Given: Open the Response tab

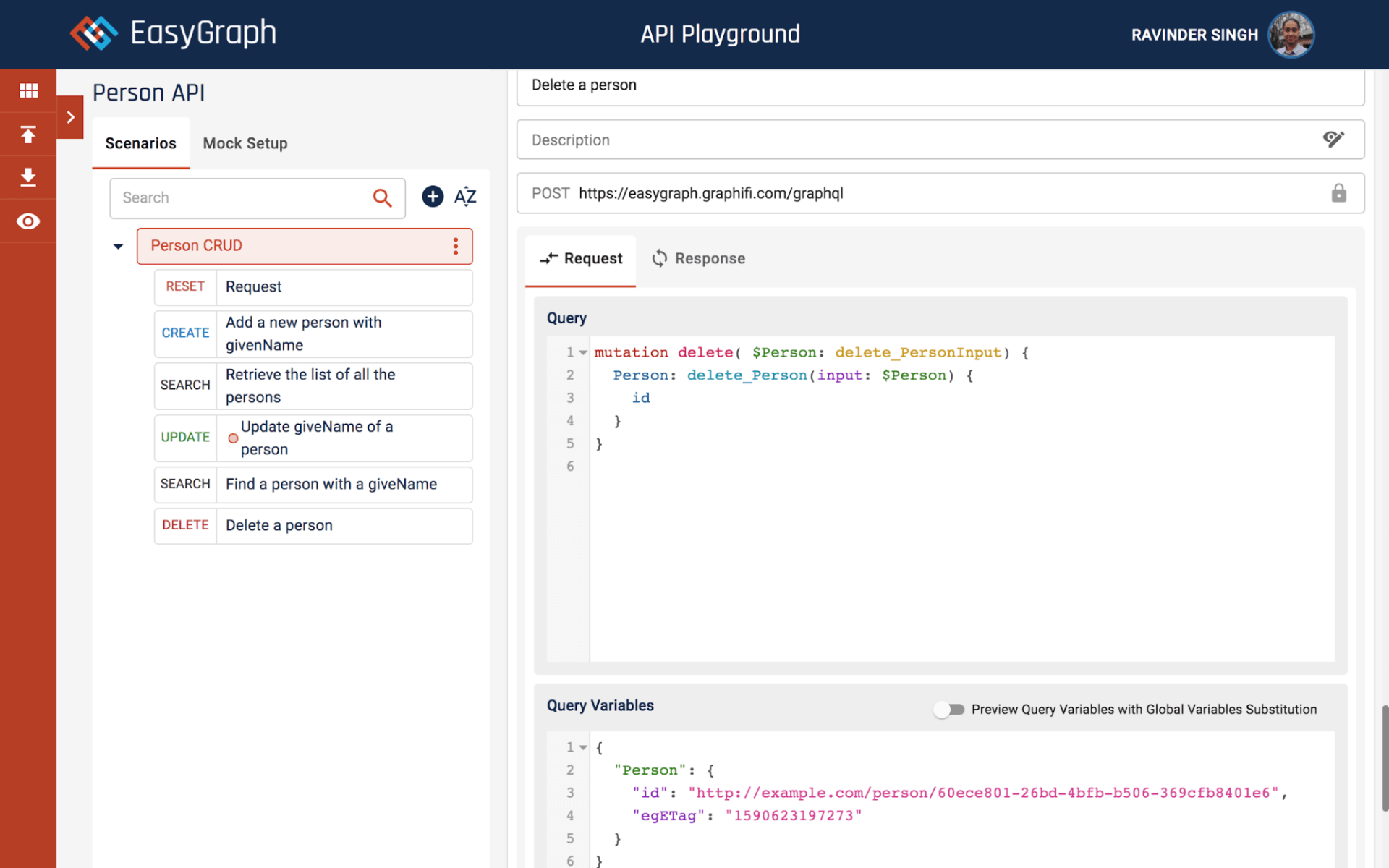Looking at the screenshot, I should coord(699,258).
